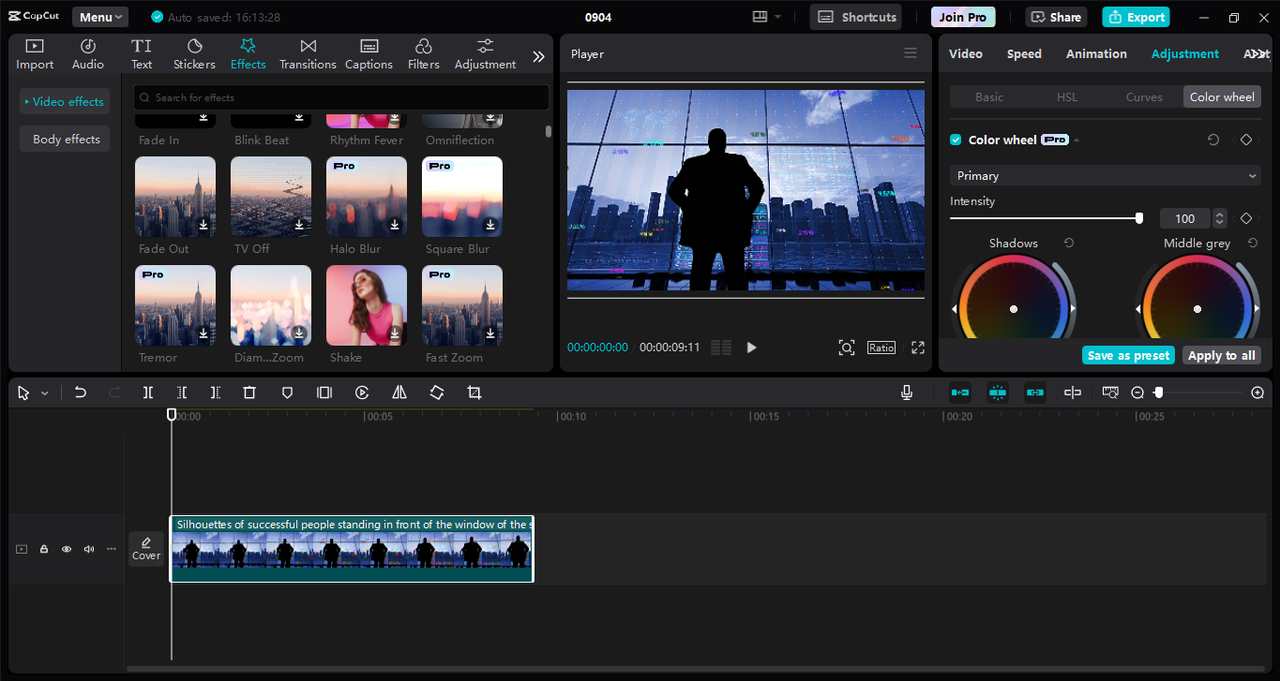The width and height of the screenshot is (1280, 681).
Task: Click the Middle grey color wheel center
Action: [1197, 309]
